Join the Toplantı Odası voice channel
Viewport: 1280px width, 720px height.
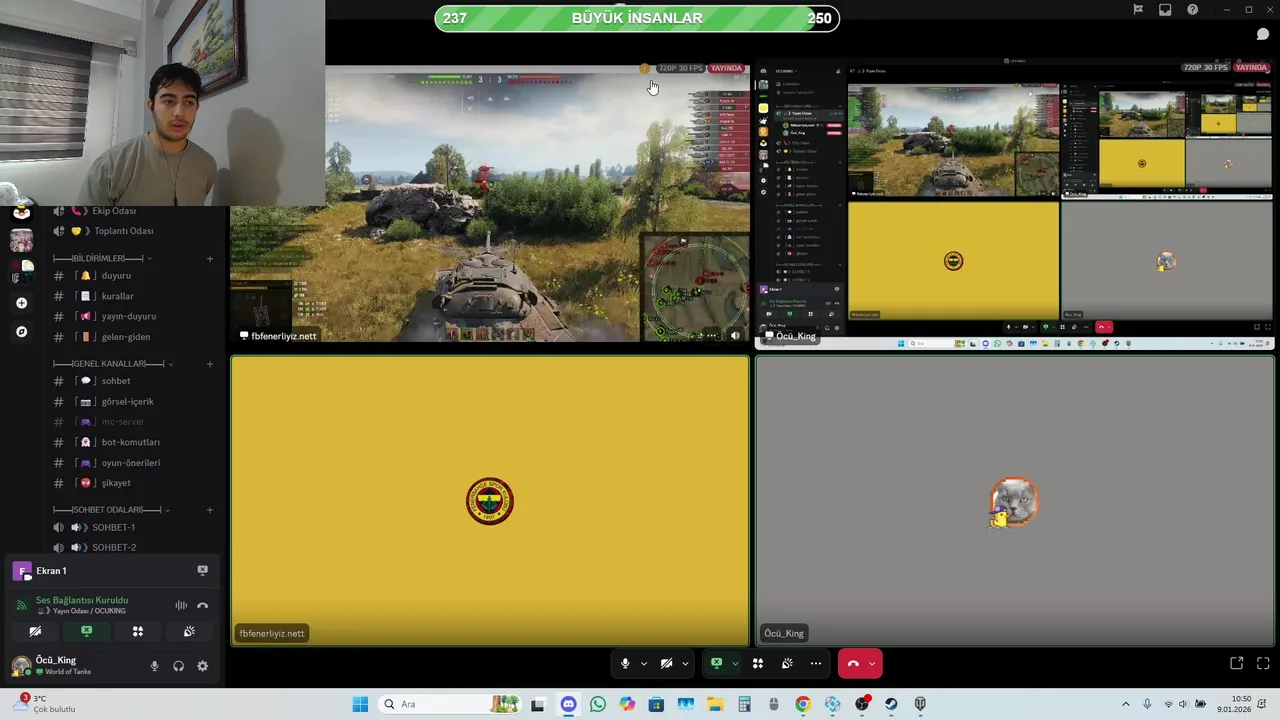coord(133,231)
